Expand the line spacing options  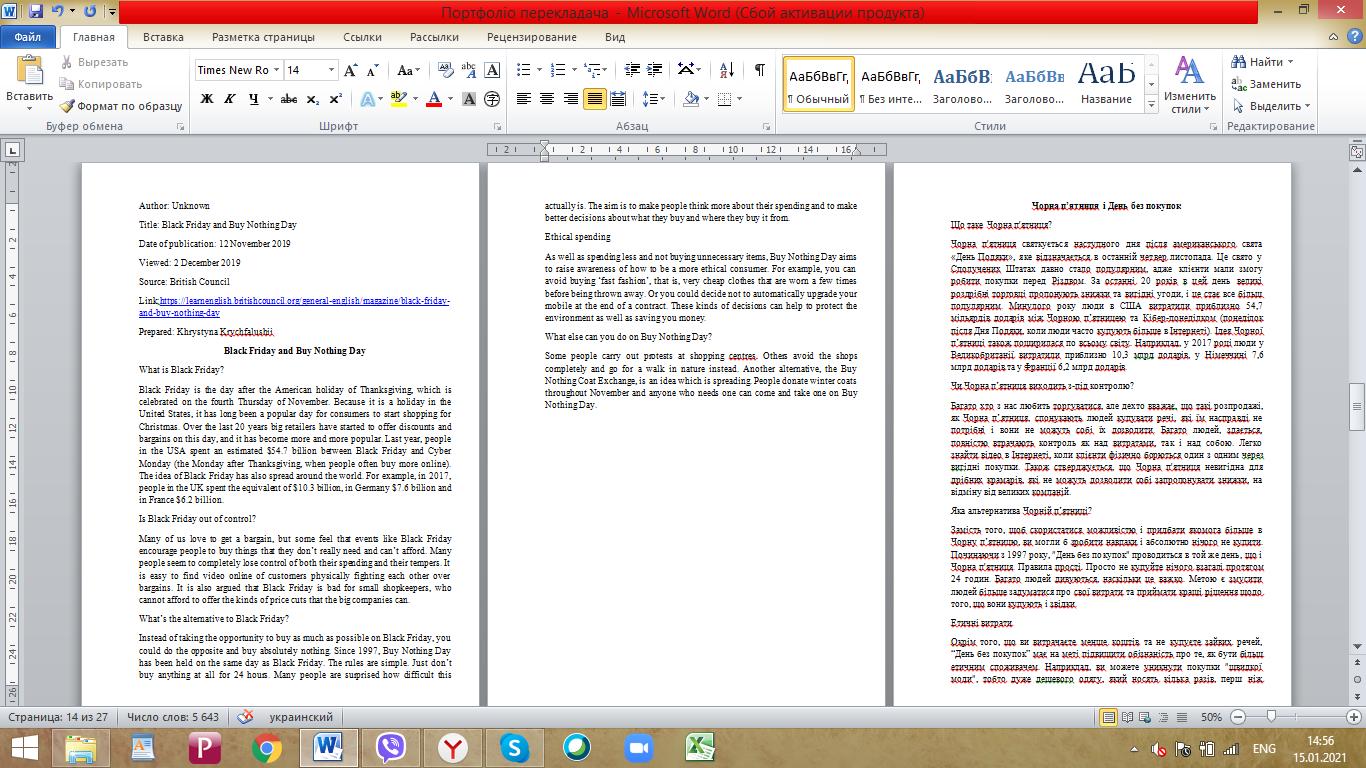tap(653, 99)
